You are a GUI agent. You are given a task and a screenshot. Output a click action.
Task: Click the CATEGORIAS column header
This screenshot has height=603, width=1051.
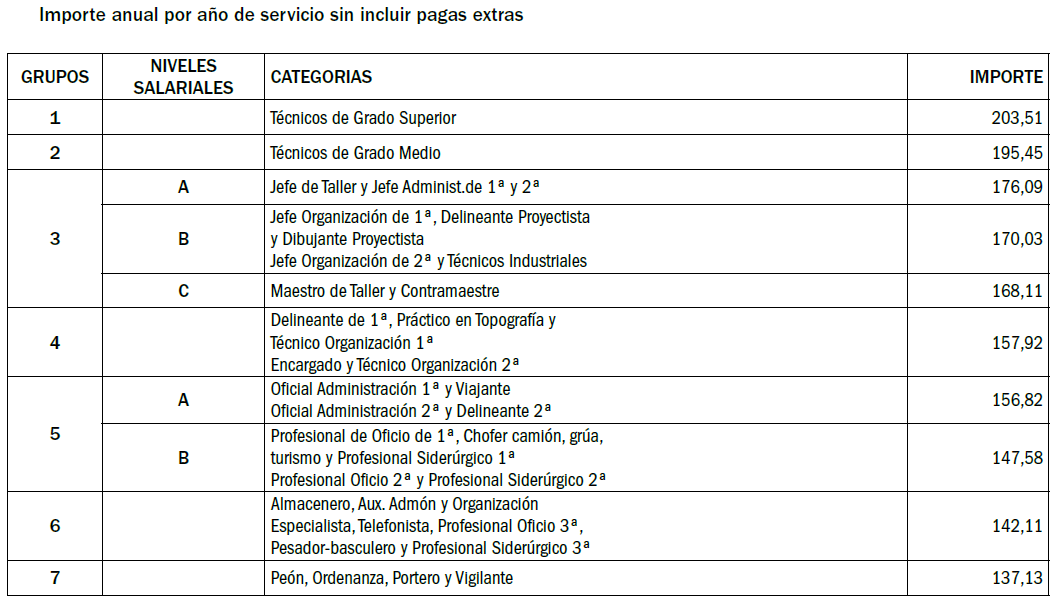(x=321, y=77)
